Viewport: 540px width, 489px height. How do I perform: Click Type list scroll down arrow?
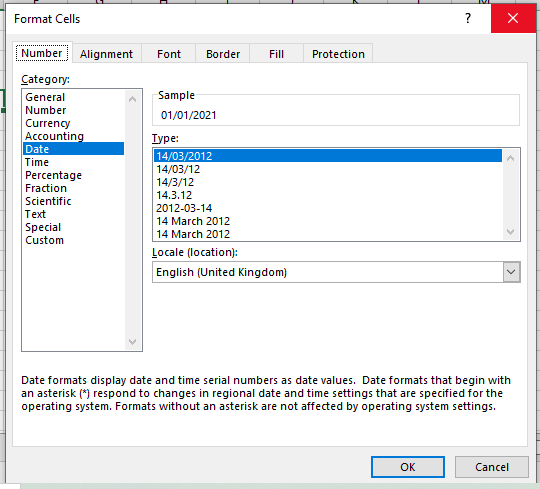pyautogui.click(x=511, y=231)
